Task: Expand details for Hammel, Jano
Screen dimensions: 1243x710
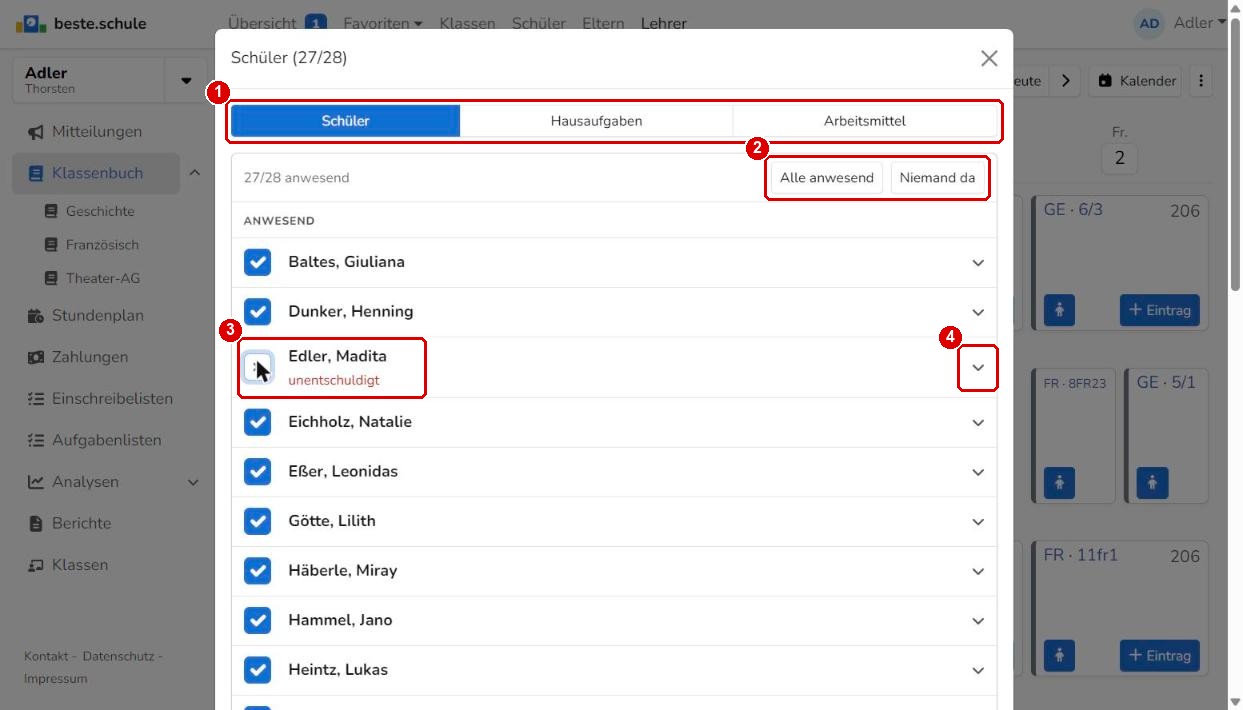Action: [978, 621]
